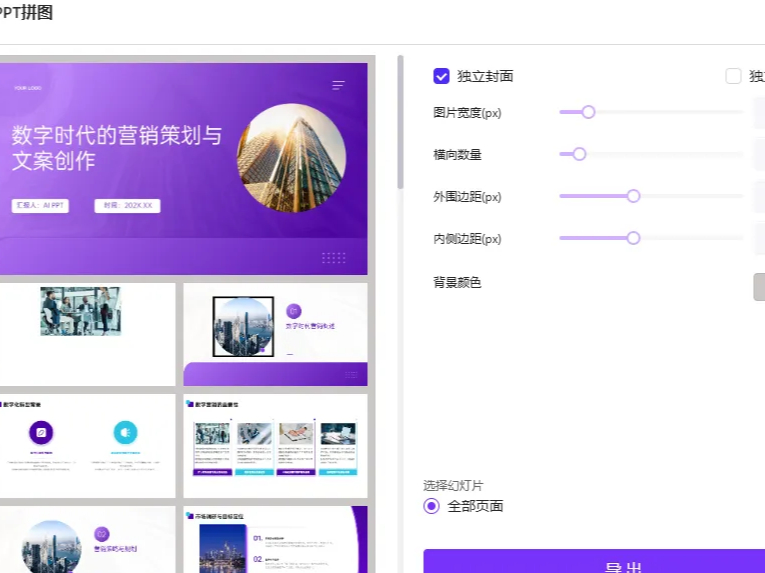Adjust the 横向数量 slider handle
This screenshot has height=573, width=765.
(x=579, y=154)
